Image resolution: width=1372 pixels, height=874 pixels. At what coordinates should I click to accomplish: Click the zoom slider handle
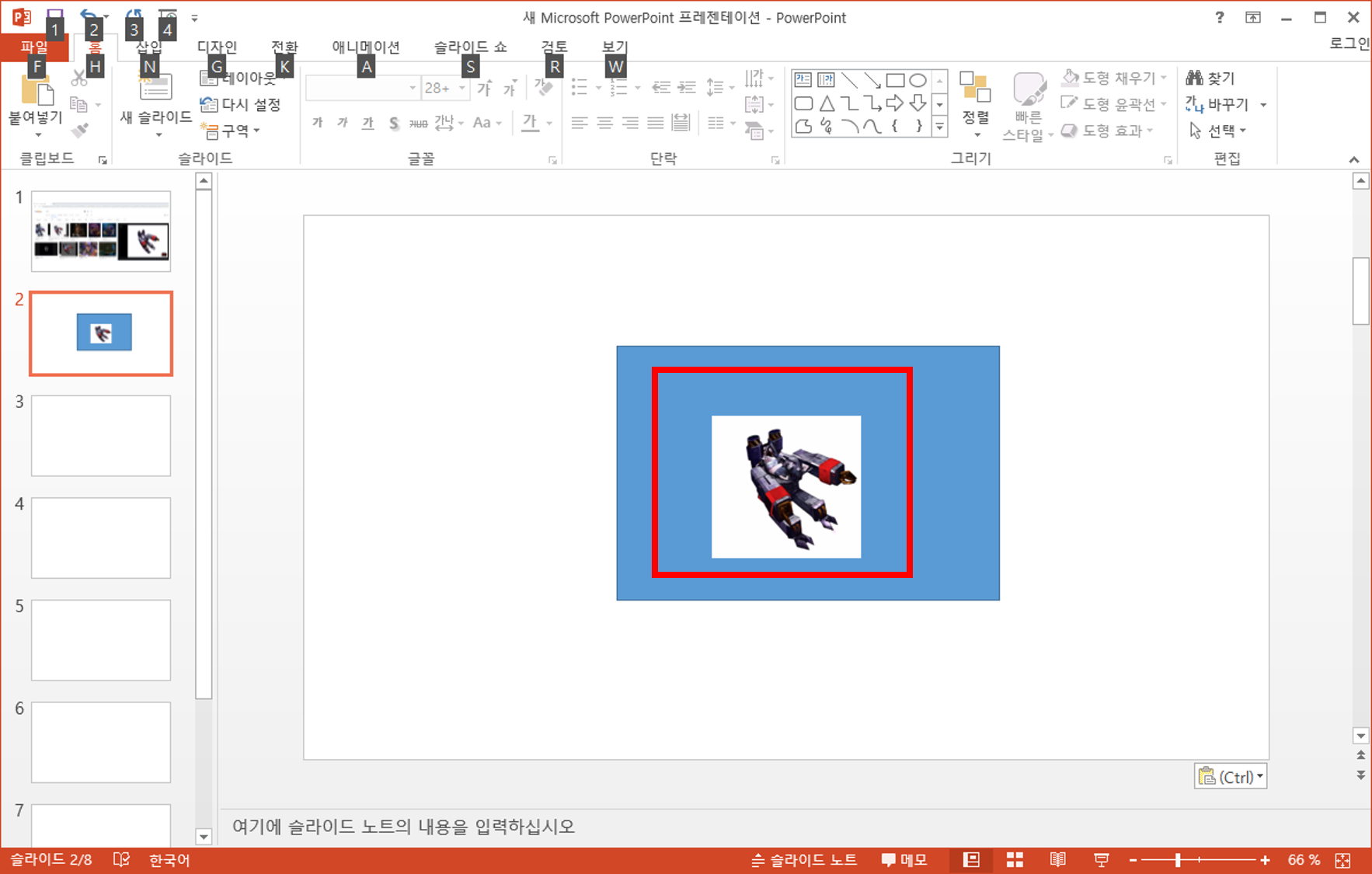coord(1178,860)
